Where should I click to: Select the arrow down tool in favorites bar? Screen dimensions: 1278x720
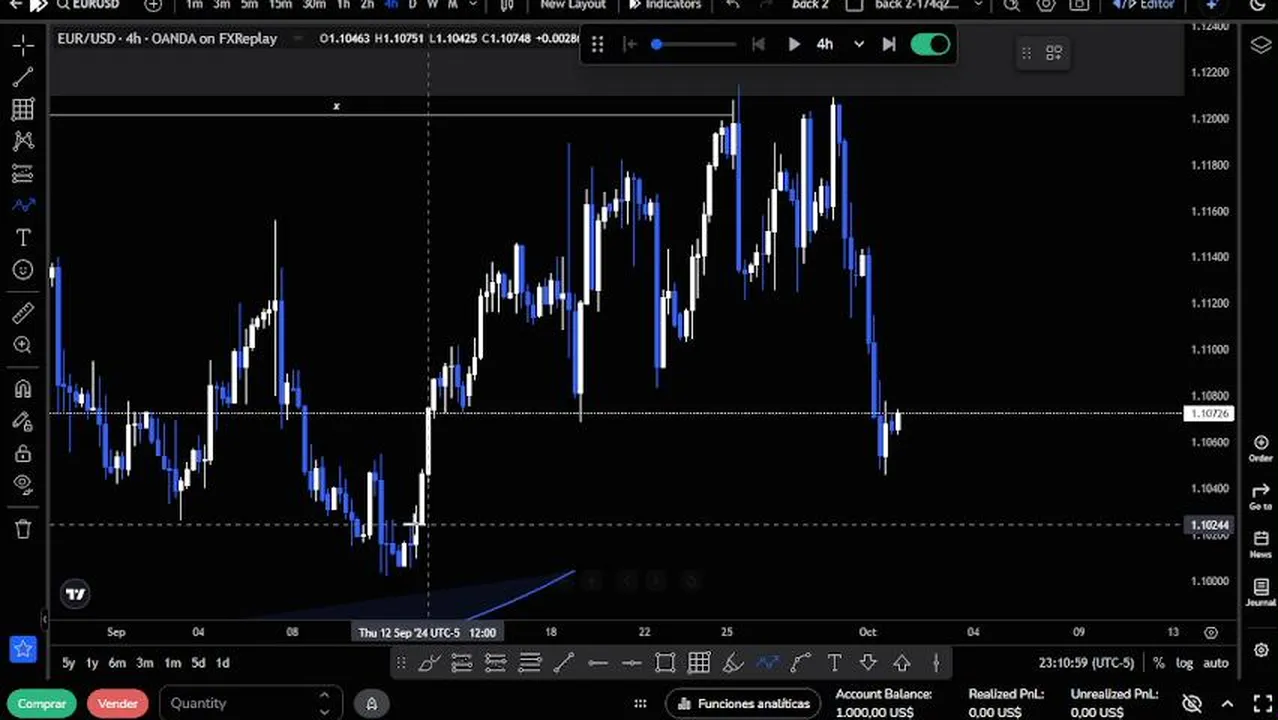pos(868,662)
